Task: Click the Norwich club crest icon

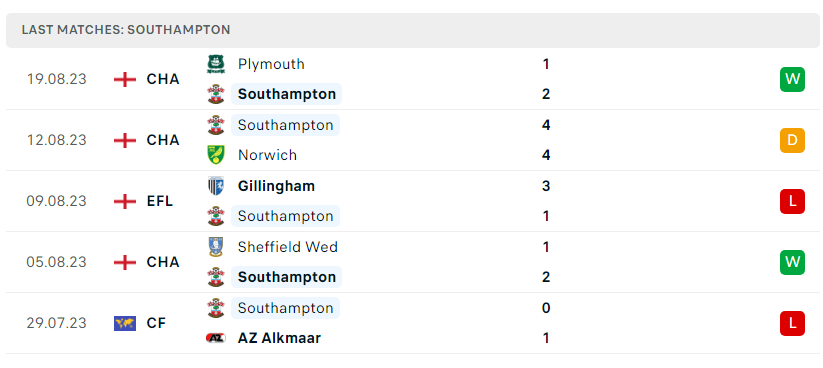Action: coord(216,155)
